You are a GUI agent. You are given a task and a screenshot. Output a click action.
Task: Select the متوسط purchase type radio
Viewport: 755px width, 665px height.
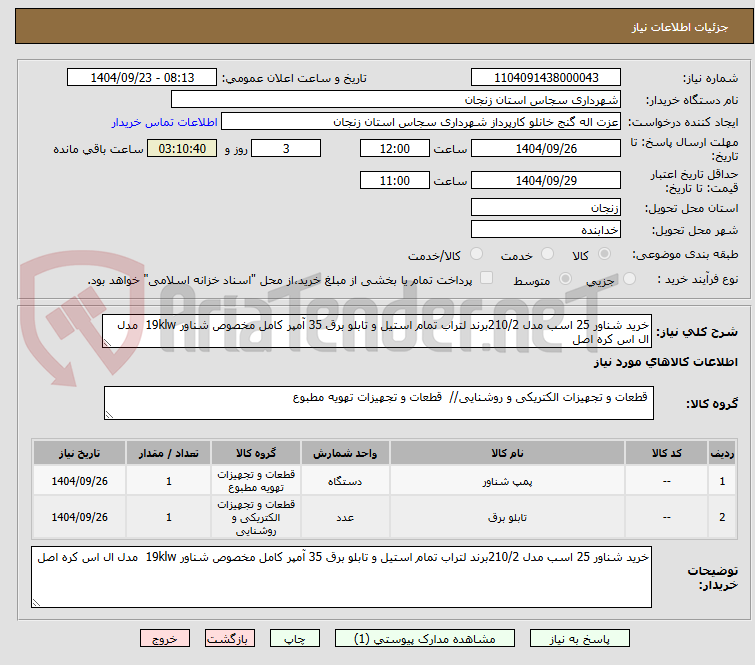(565, 278)
